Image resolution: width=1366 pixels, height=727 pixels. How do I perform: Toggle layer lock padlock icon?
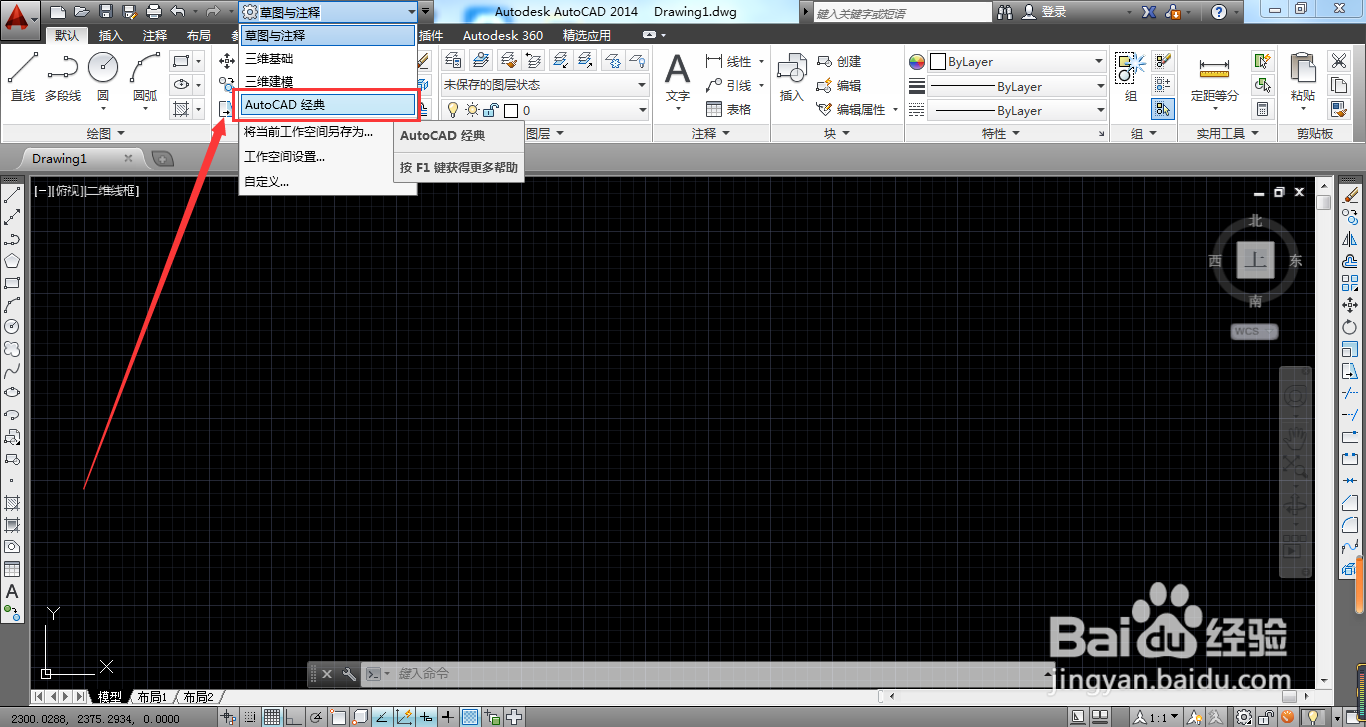491,110
